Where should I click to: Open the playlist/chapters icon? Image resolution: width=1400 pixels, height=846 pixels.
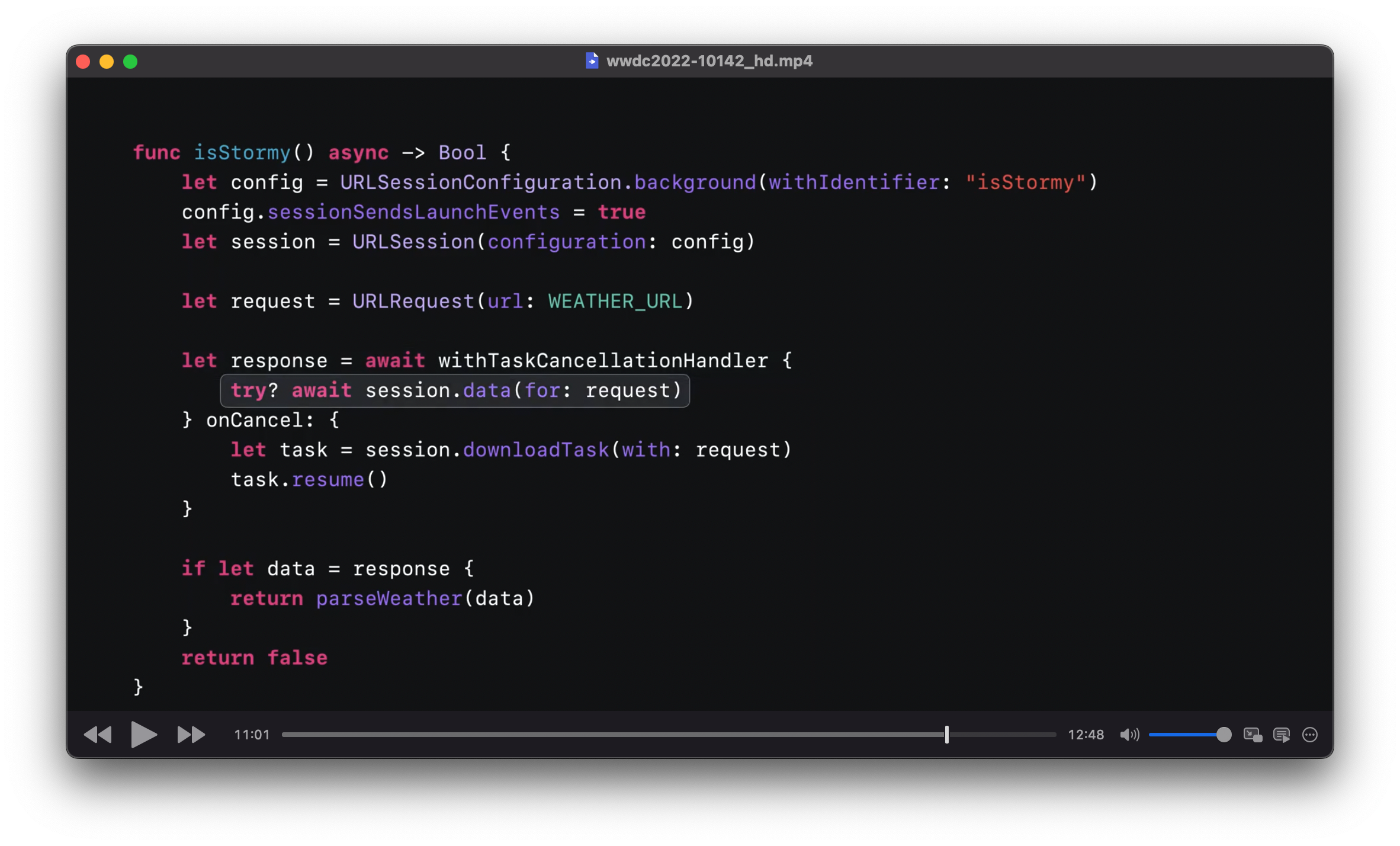(1282, 735)
